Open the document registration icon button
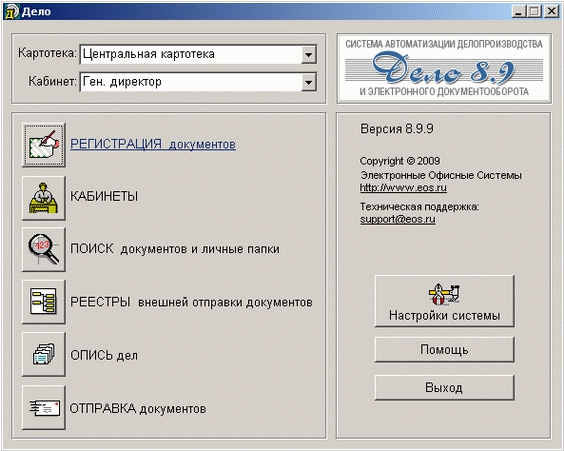Viewport: 564px width, 451px height. [44, 145]
